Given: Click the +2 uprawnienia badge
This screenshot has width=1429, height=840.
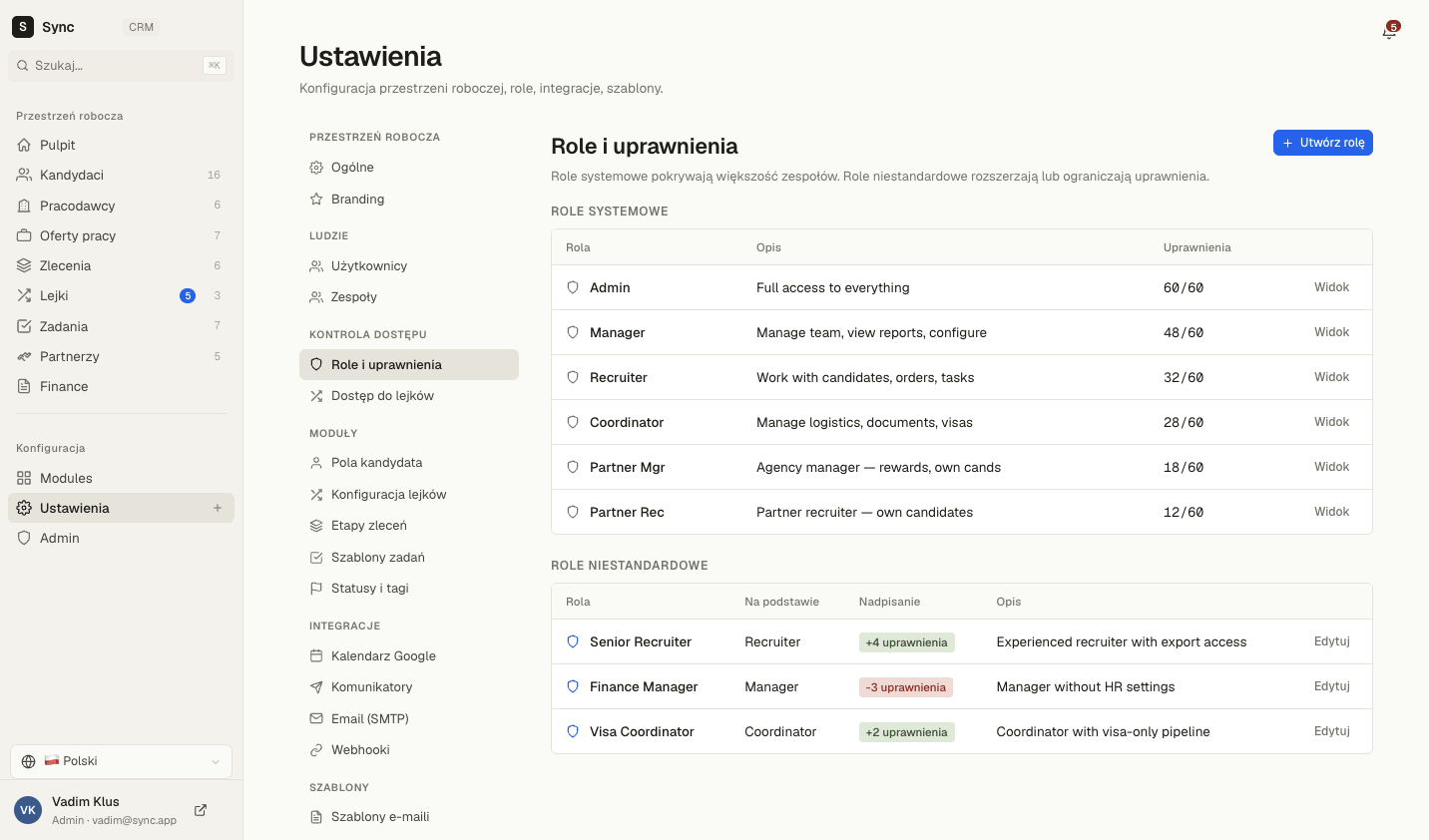Looking at the screenshot, I should point(907,732).
